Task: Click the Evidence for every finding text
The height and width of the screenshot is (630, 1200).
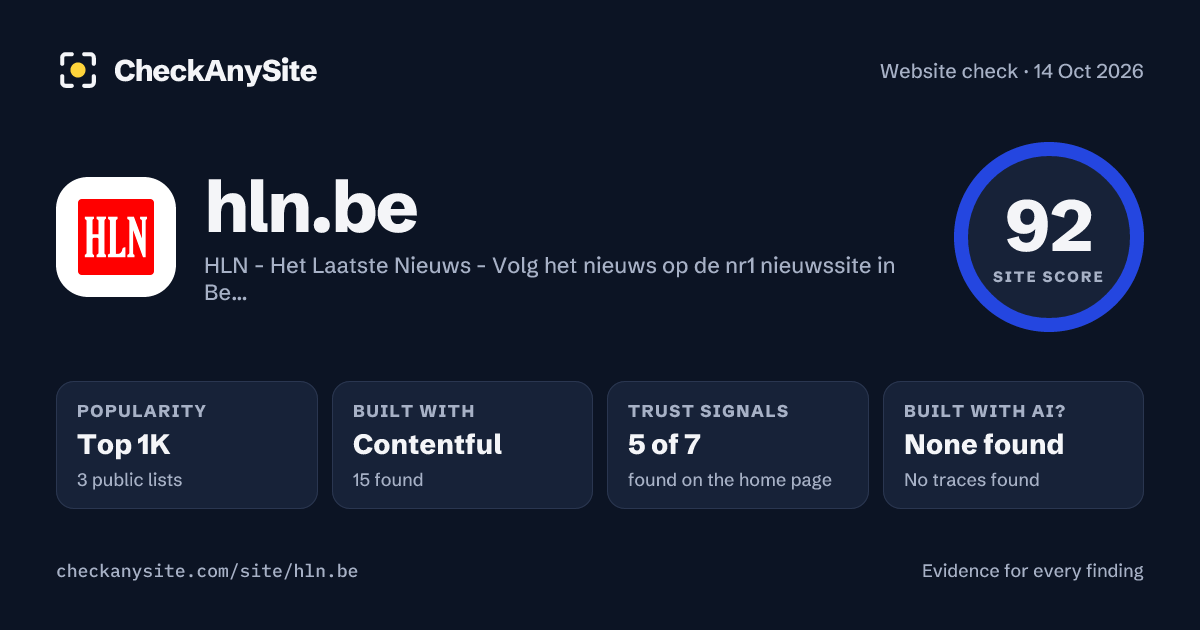Action: (x=1033, y=571)
